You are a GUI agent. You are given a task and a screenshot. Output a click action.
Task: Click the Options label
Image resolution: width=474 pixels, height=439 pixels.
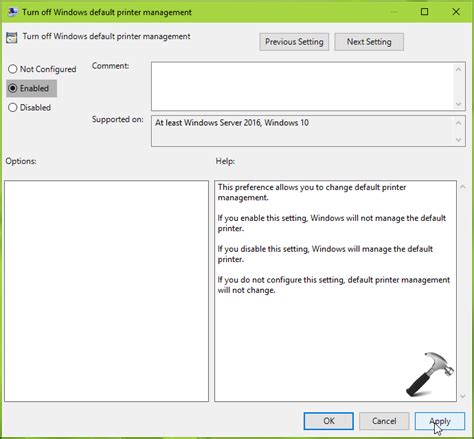pos(21,161)
